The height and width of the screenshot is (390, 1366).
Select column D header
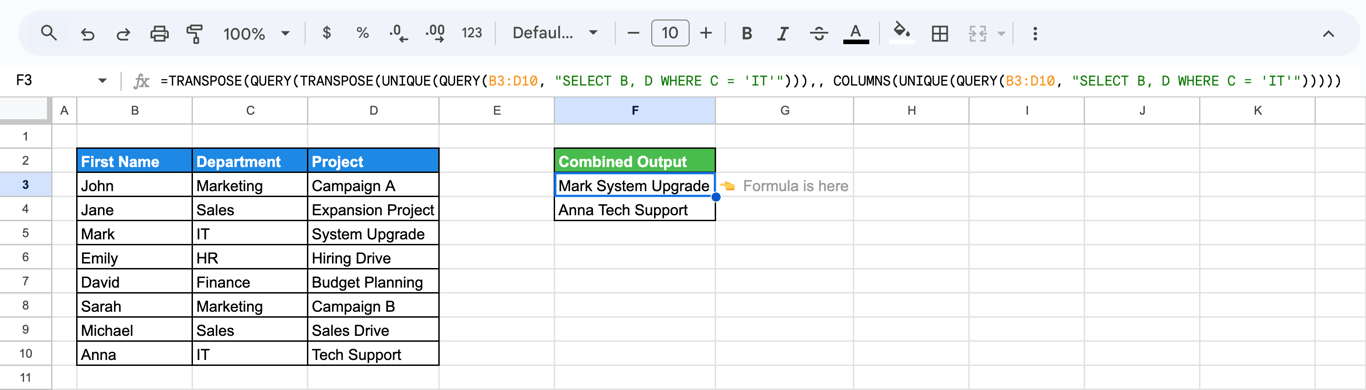click(x=373, y=110)
